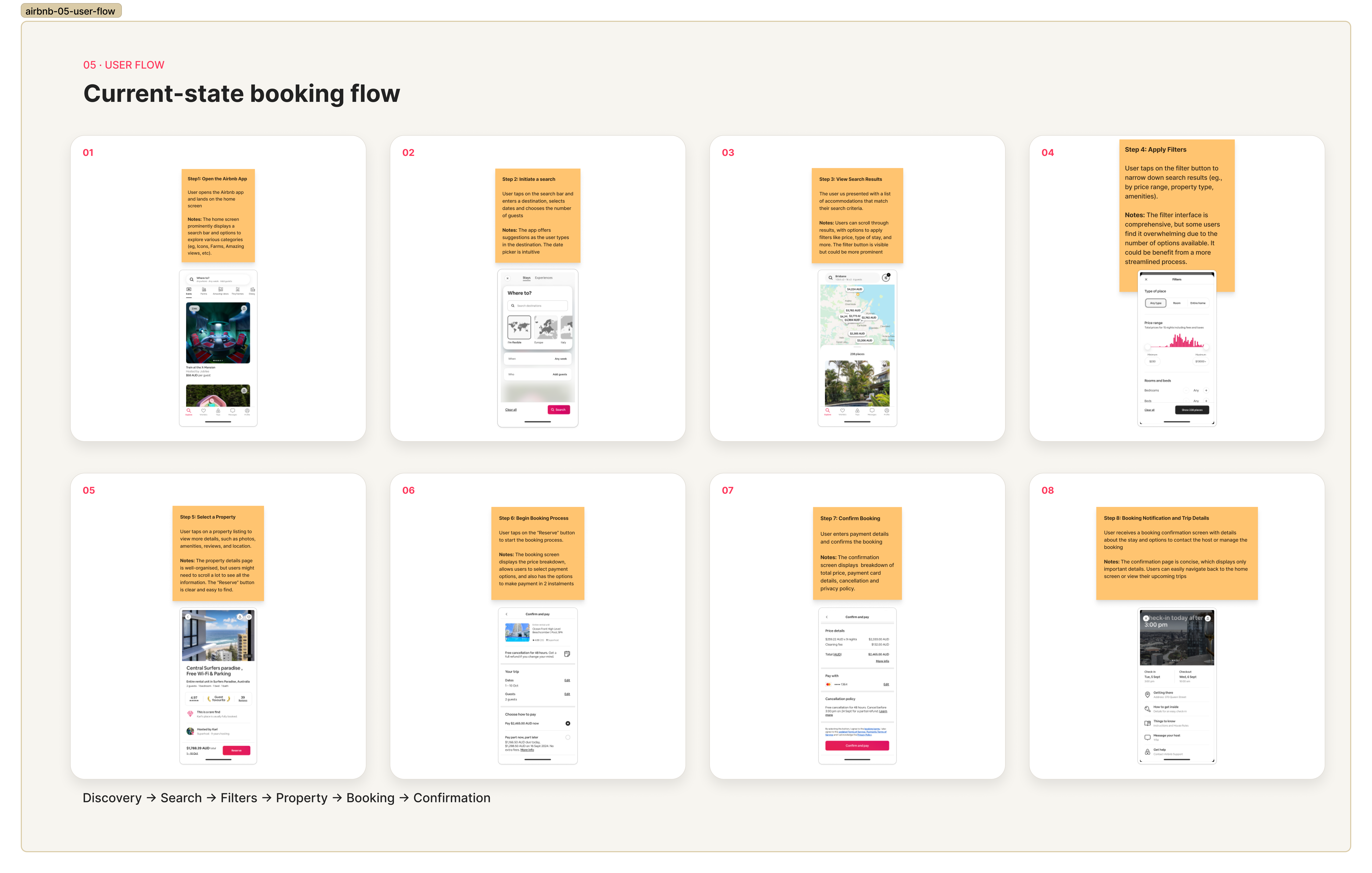The height and width of the screenshot is (873, 1372).
Task: Switch to the Experiences tab
Action: 544,278
